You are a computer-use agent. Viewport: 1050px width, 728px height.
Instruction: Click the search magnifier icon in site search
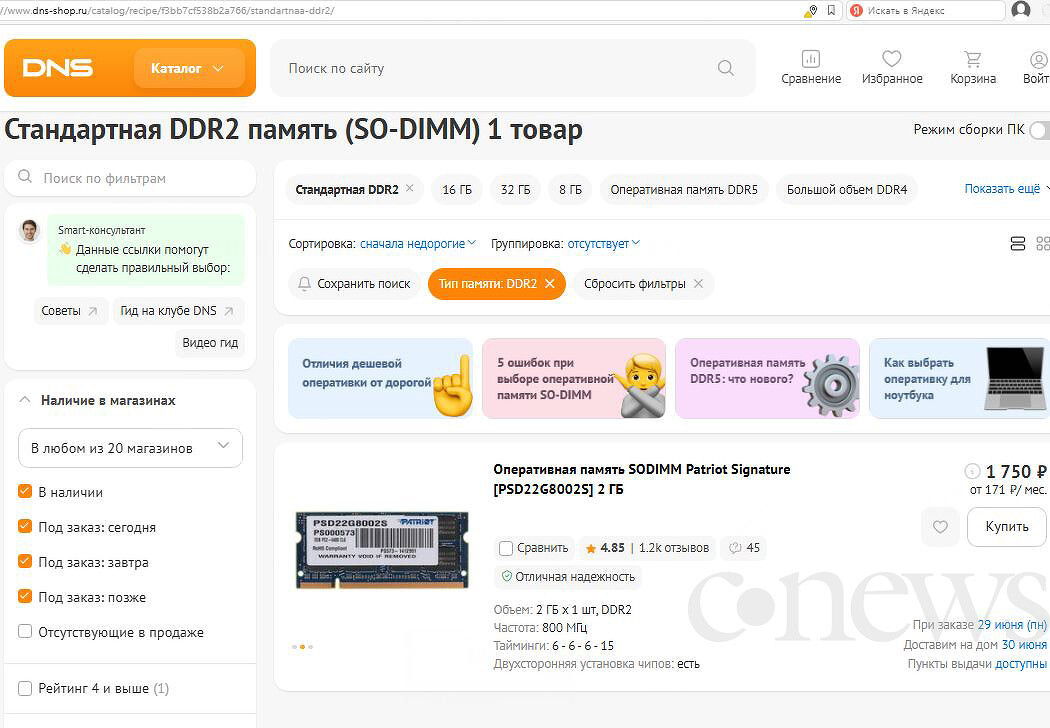(x=725, y=68)
